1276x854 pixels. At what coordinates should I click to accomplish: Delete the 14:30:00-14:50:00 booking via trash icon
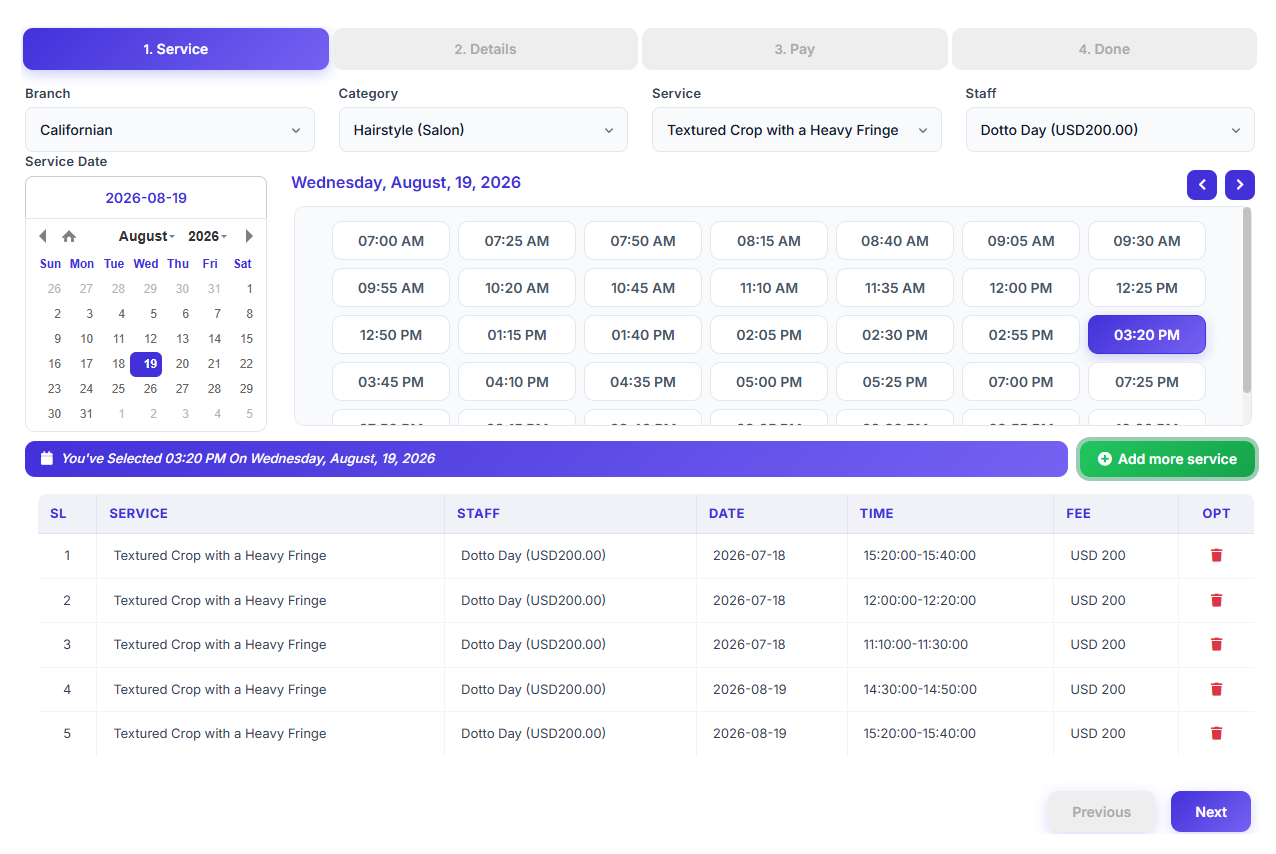[x=1216, y=689]
